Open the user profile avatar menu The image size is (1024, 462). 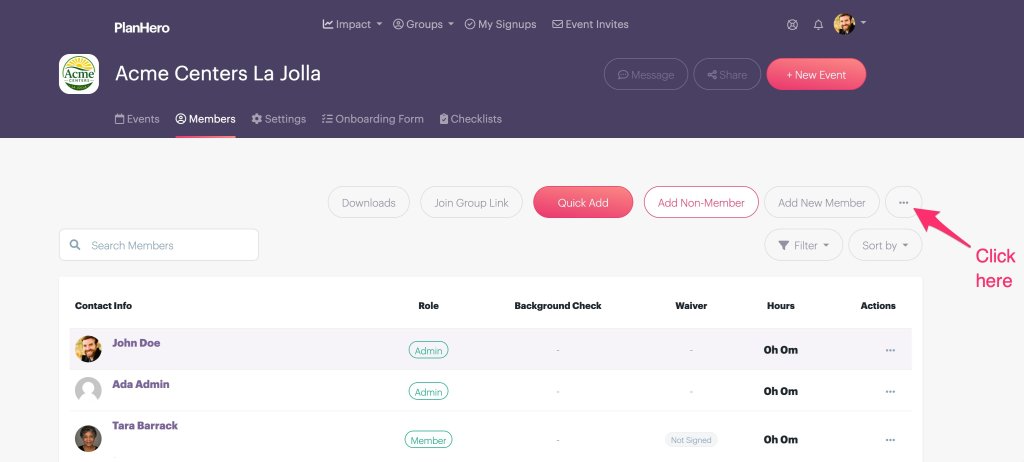(849, 24)
